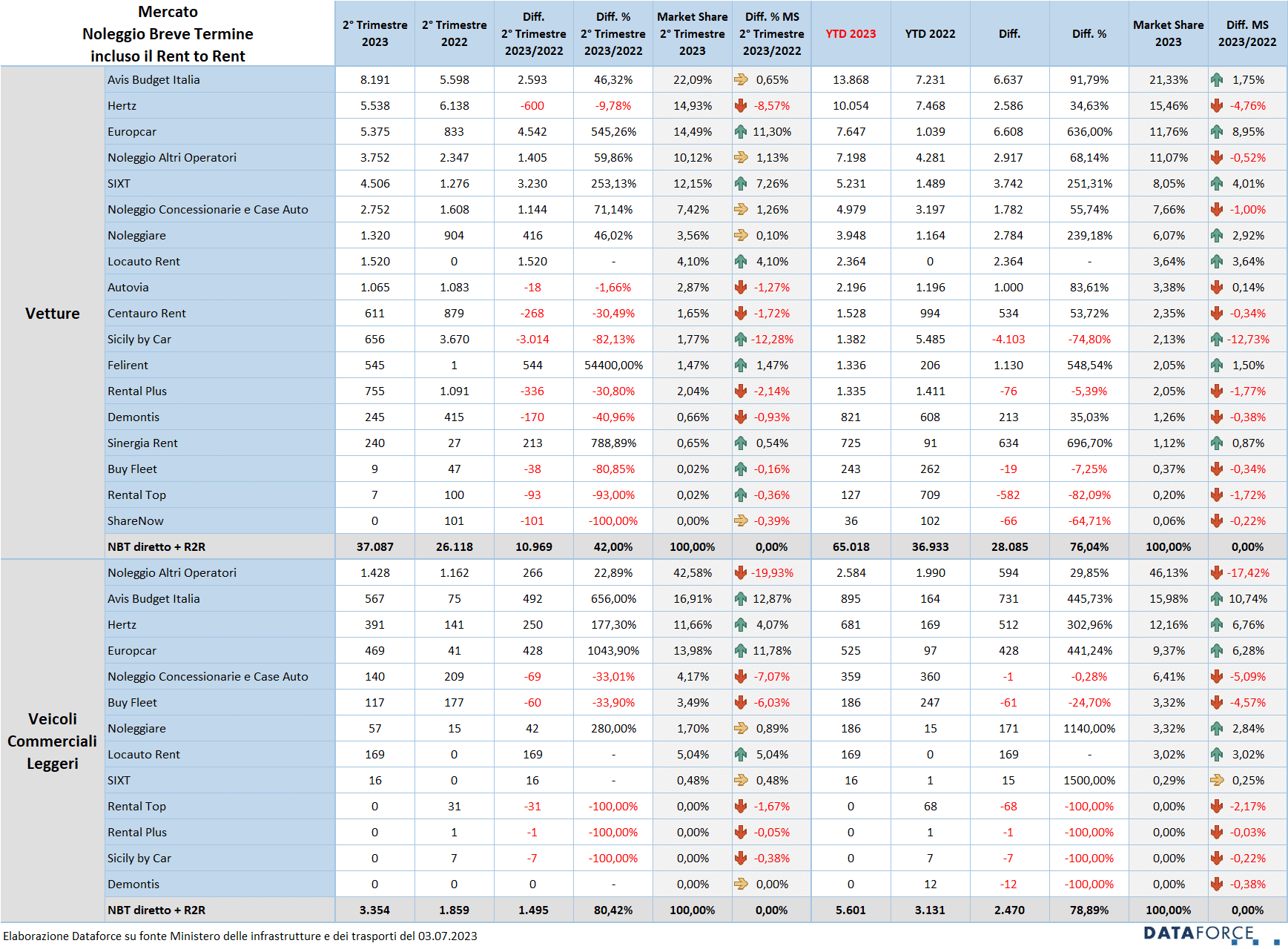
Task: Click the commercial vehicles total '3.354'
Action: click(374, 910)
